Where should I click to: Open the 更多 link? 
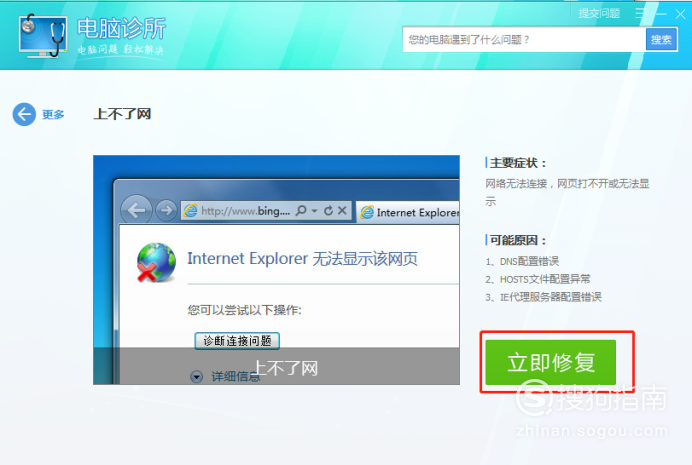(x=53, y=115)
